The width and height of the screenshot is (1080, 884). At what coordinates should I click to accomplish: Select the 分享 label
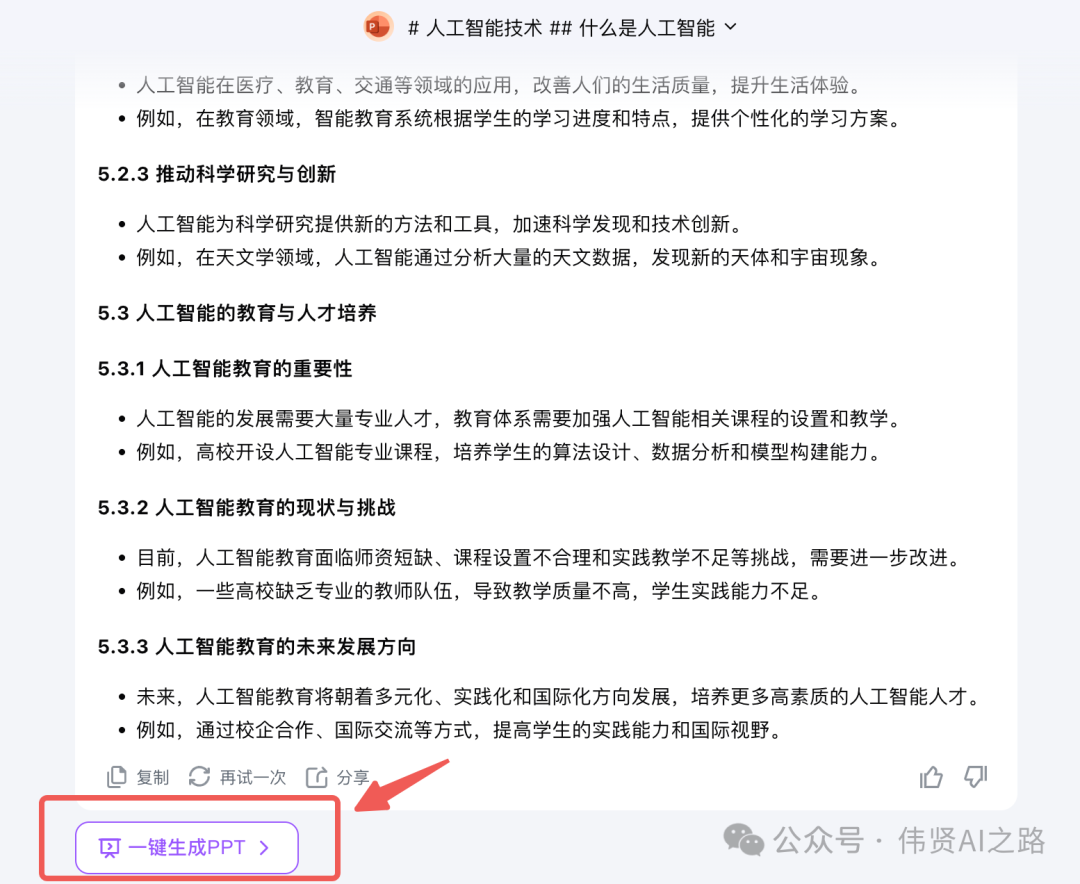click(353, 777)
